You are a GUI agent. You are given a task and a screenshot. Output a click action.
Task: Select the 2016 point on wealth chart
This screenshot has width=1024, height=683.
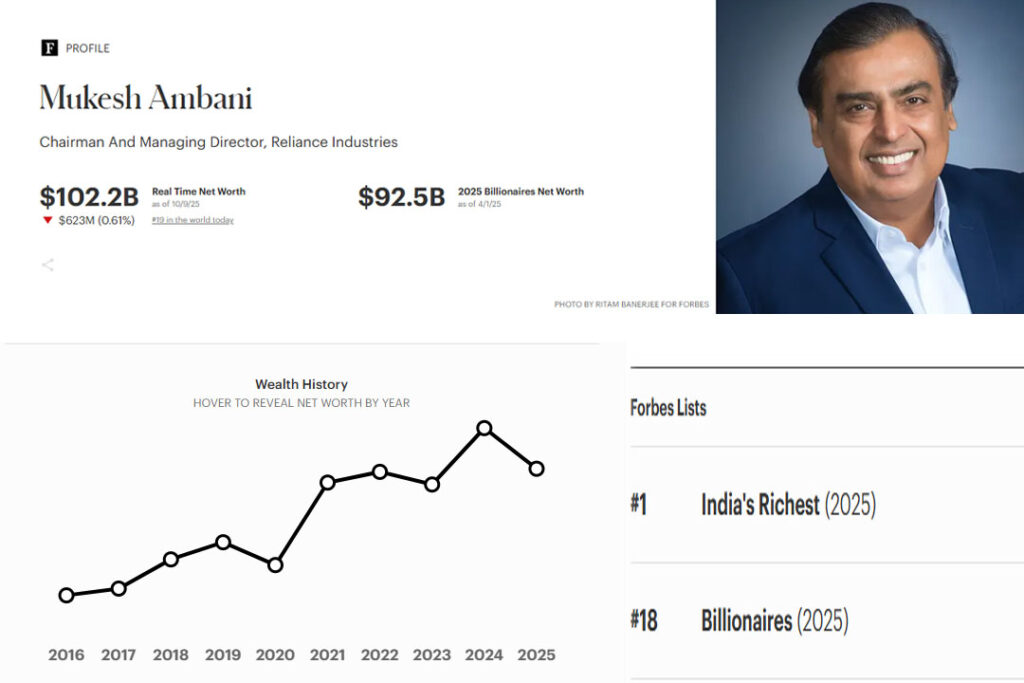(x=66, y=595)
